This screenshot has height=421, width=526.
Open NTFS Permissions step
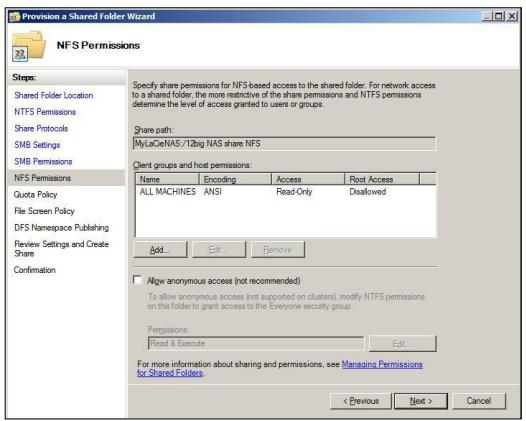click(45, 112)
